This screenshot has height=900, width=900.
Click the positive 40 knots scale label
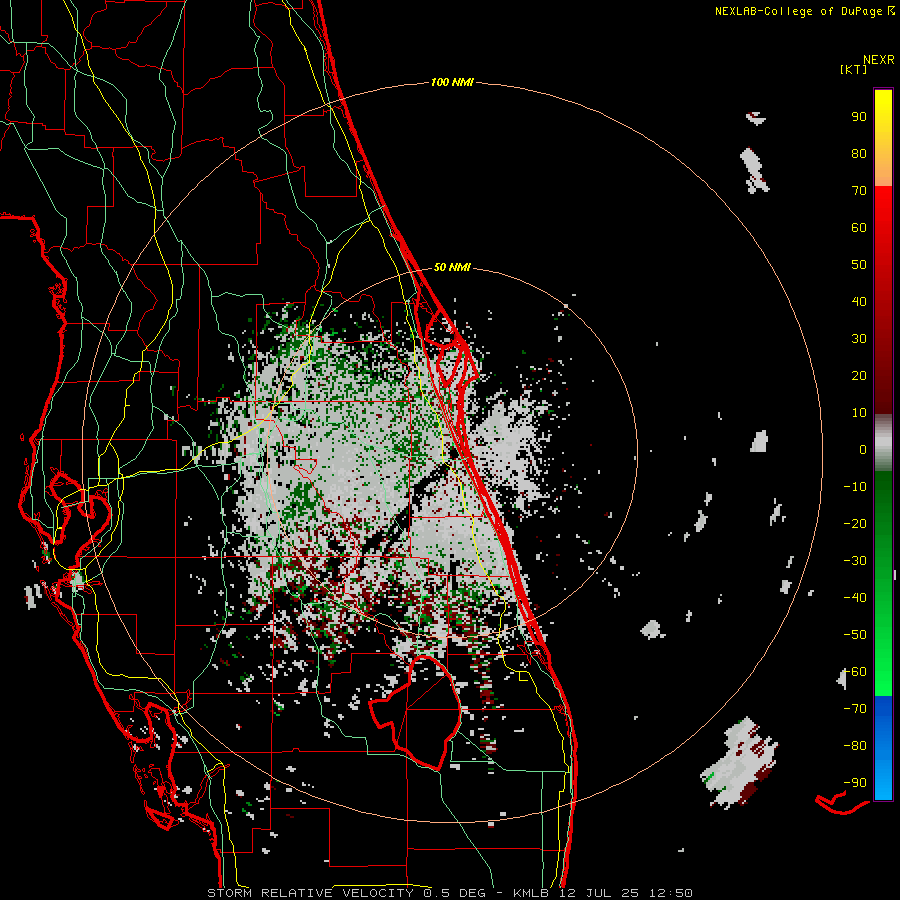point(859,301)
